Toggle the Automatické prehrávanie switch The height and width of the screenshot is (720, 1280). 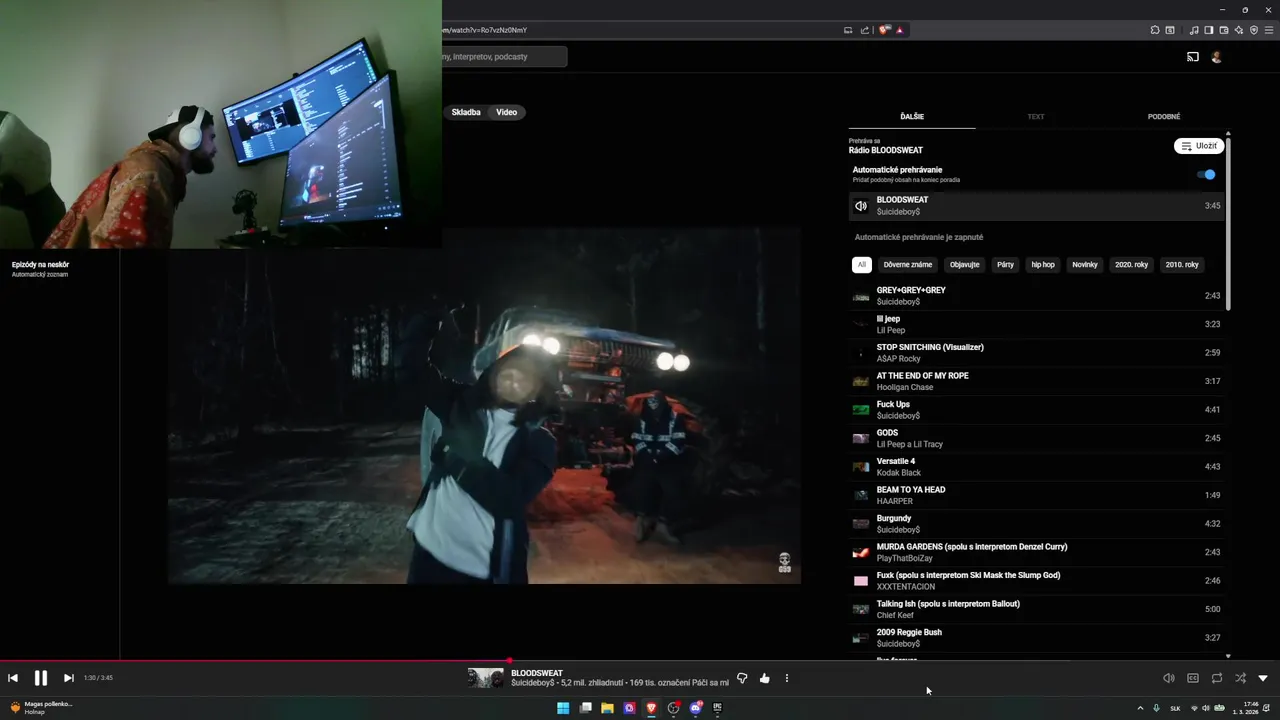(1207, 174)
